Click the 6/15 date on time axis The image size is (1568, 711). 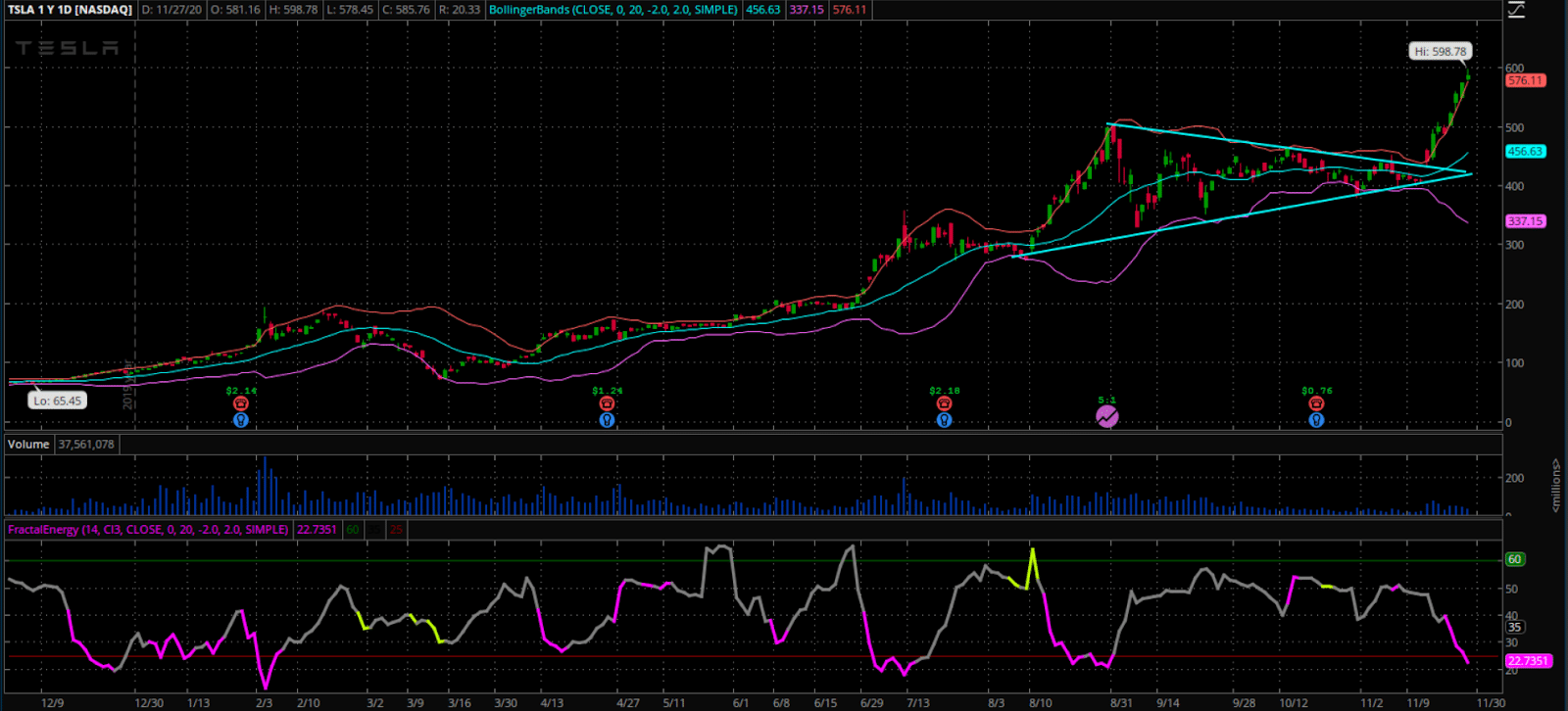tap(825, 703)
